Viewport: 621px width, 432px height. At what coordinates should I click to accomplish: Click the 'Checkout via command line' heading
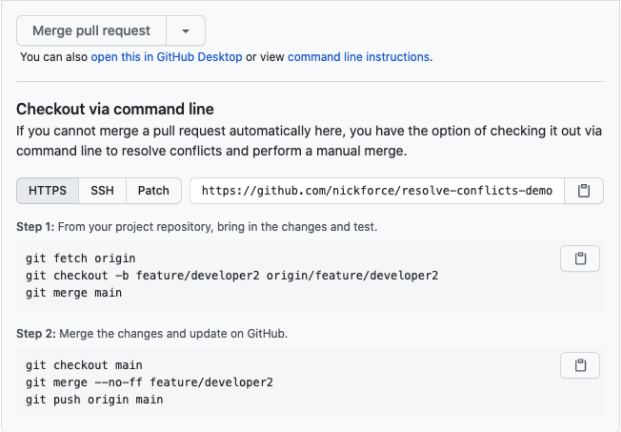(x=115, y=109)
